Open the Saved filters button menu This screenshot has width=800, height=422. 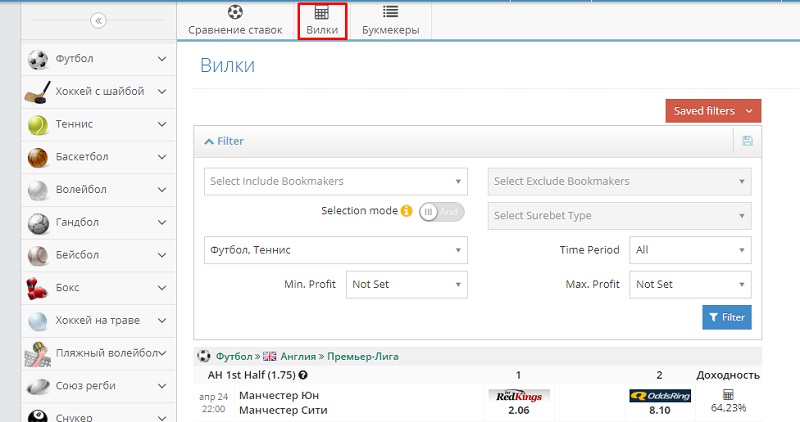click(x=712, y=111)
